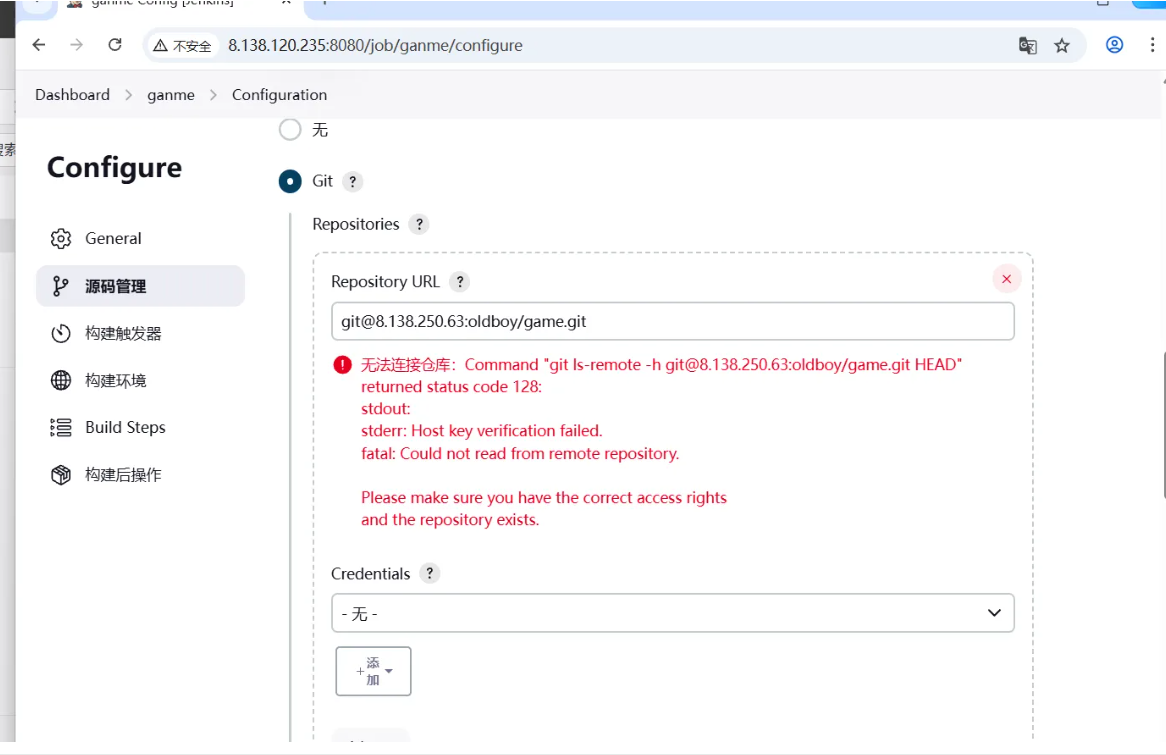
Task: Click the browser forward arrow
Action: (77, 45)
